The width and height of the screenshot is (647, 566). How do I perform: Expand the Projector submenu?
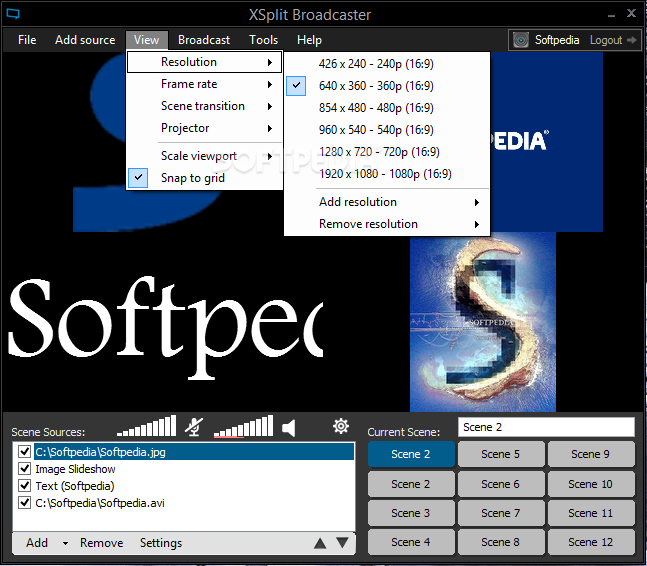pyautogui.click(x=205, y=128)
